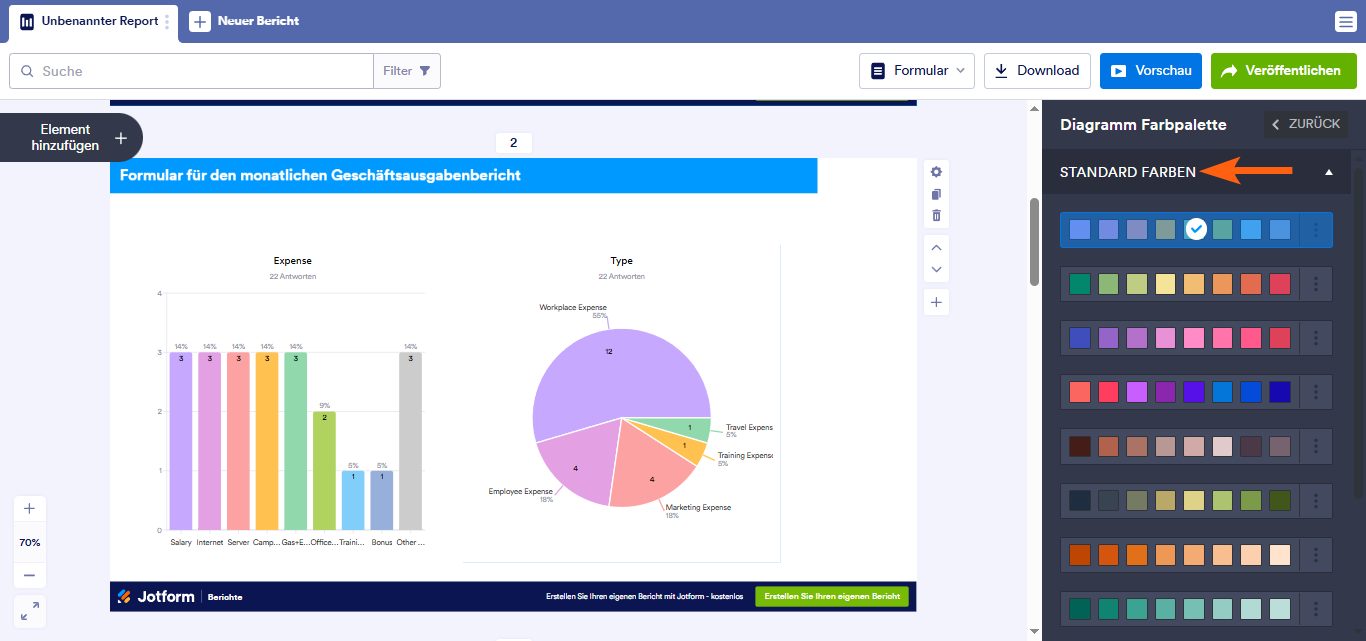Pick the brown tones color palette
1366x641 pixels.
tap(1180, 446)
